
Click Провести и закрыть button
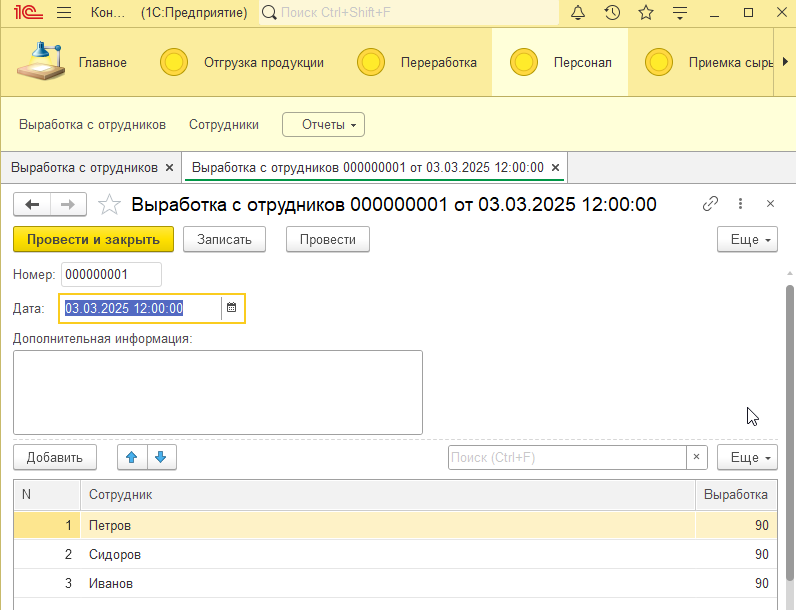pyautogui.click(x=93, y=240)
